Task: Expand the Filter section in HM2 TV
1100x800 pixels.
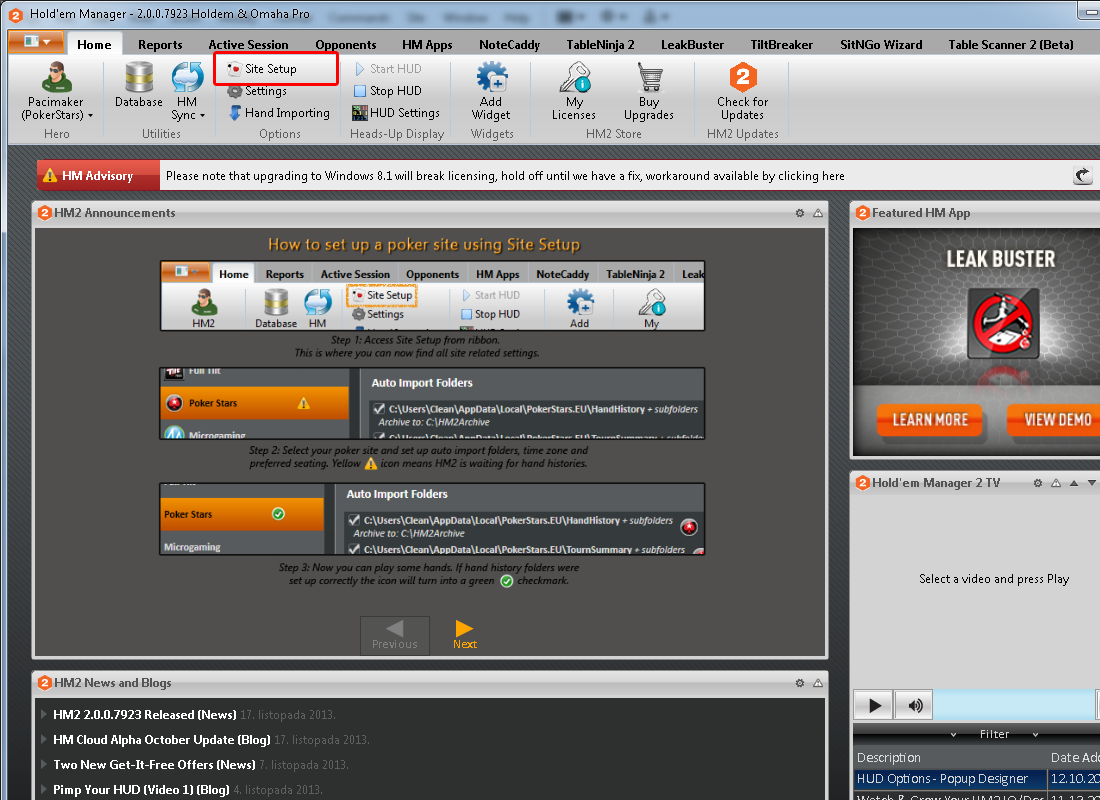Action: pyautogui.click(x=994, y=734)
